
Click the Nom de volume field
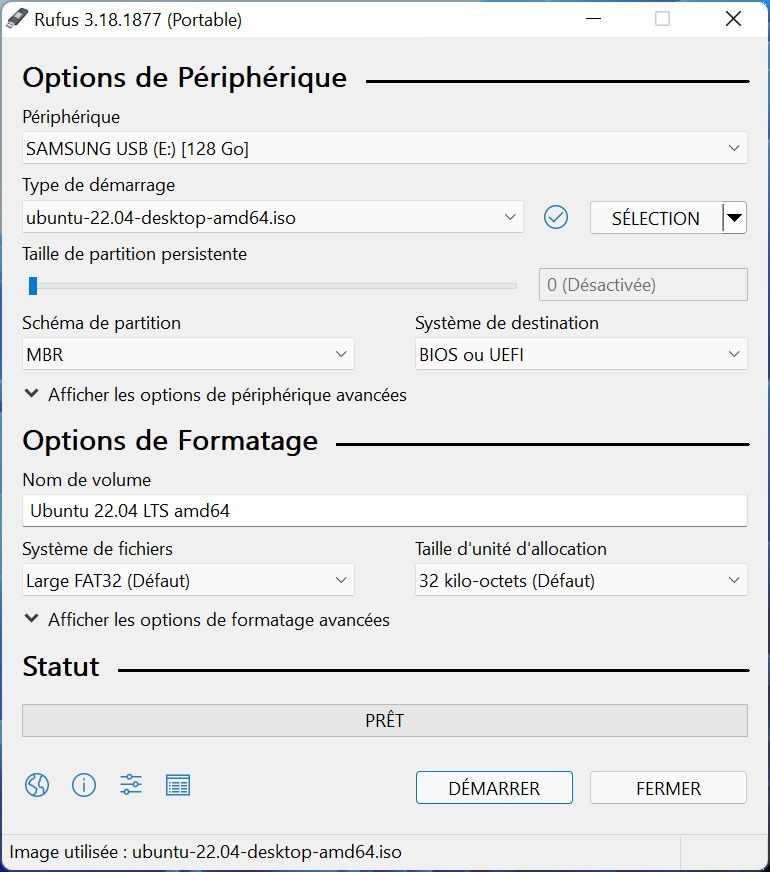[x=385, y=511]
